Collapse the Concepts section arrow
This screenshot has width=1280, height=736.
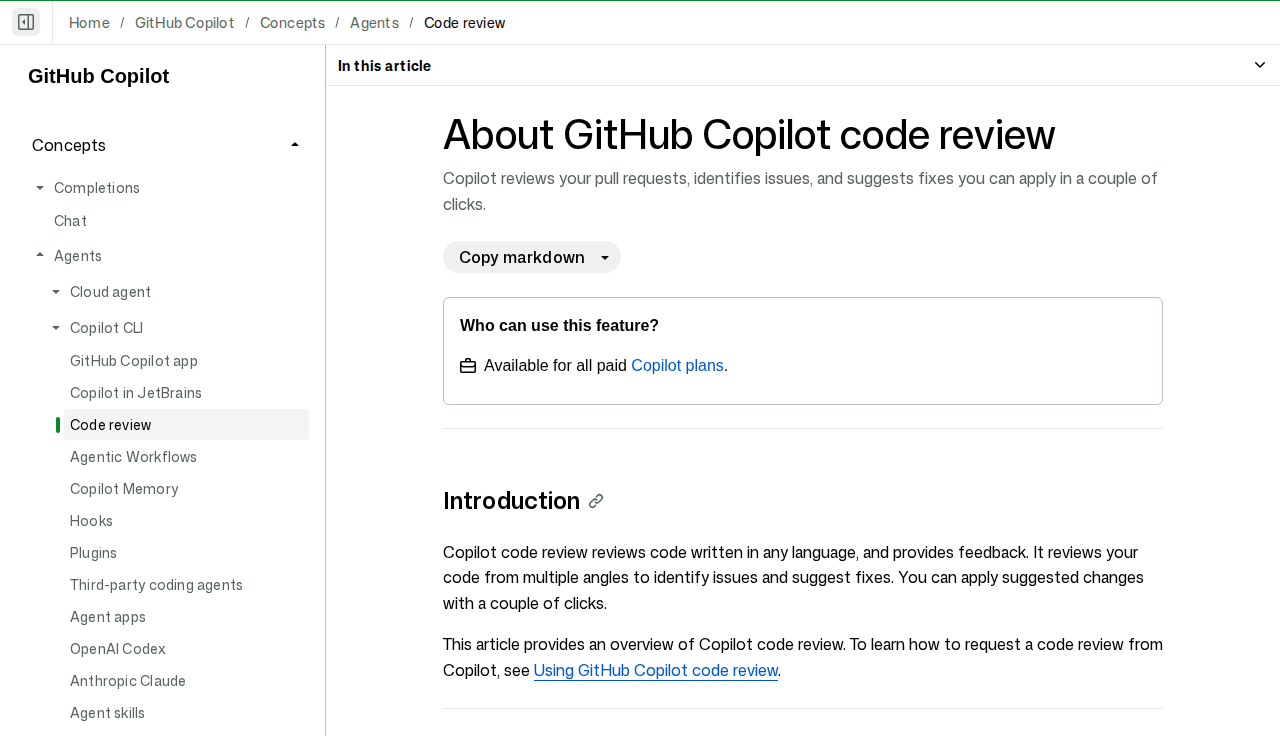(295, 145)
